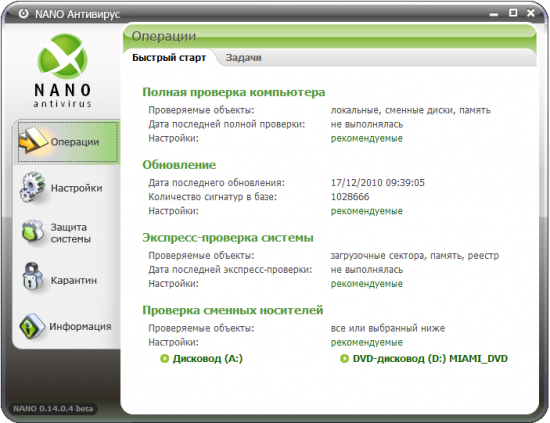The height and width of the screenshot is (423, 550).
Task: Select the Быстрый старт tab
Action: [169, 58]
